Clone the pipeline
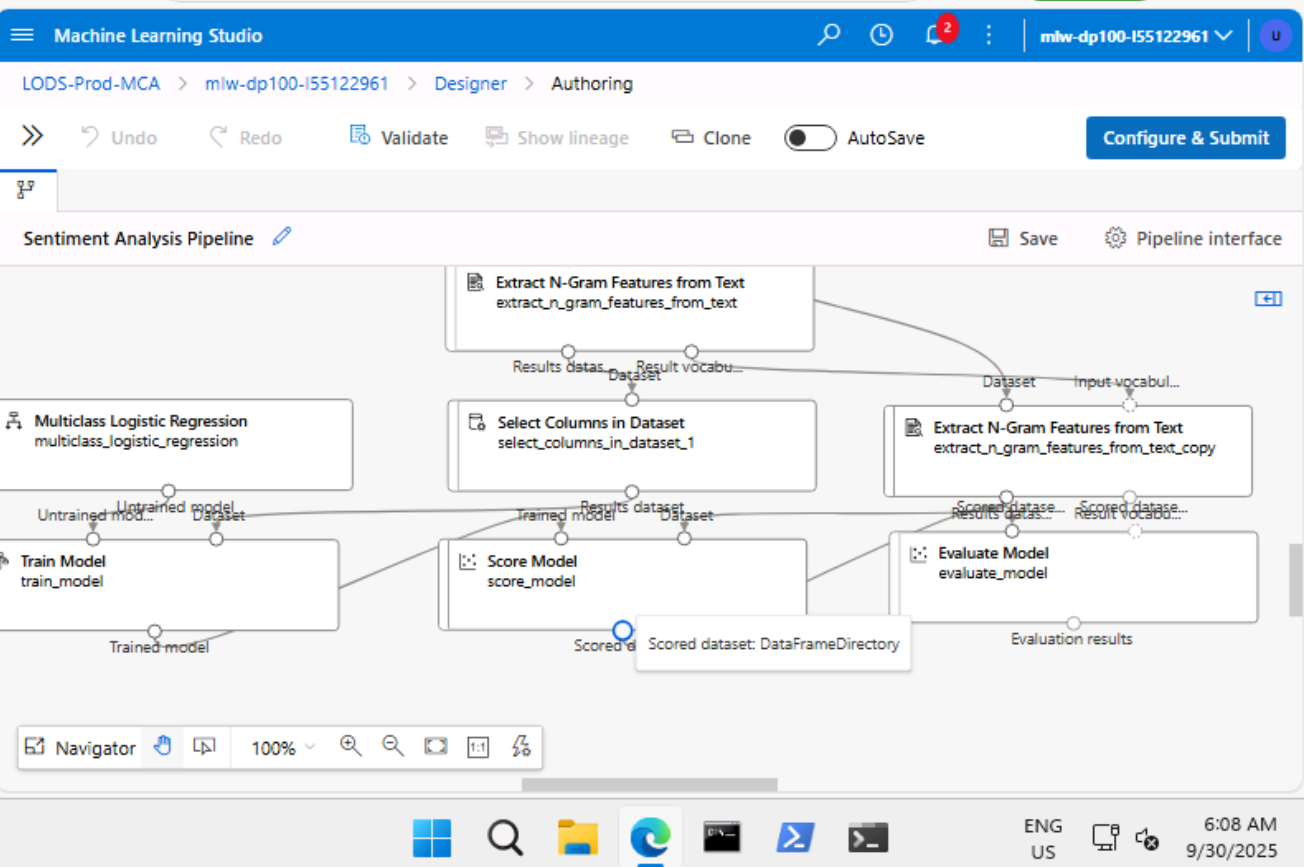This screenshot has width=1304, height=867. click(x=711, y=138)
